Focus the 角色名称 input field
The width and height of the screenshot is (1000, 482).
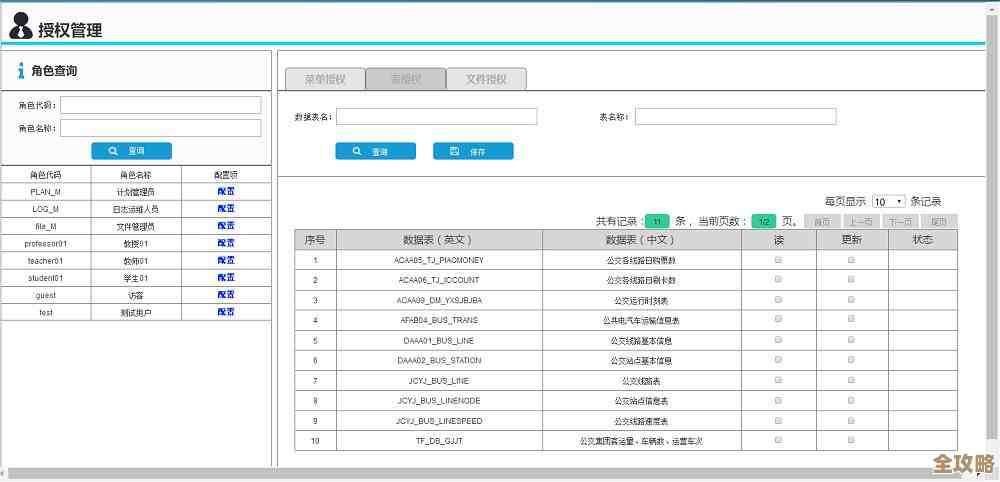click(161, 128)
